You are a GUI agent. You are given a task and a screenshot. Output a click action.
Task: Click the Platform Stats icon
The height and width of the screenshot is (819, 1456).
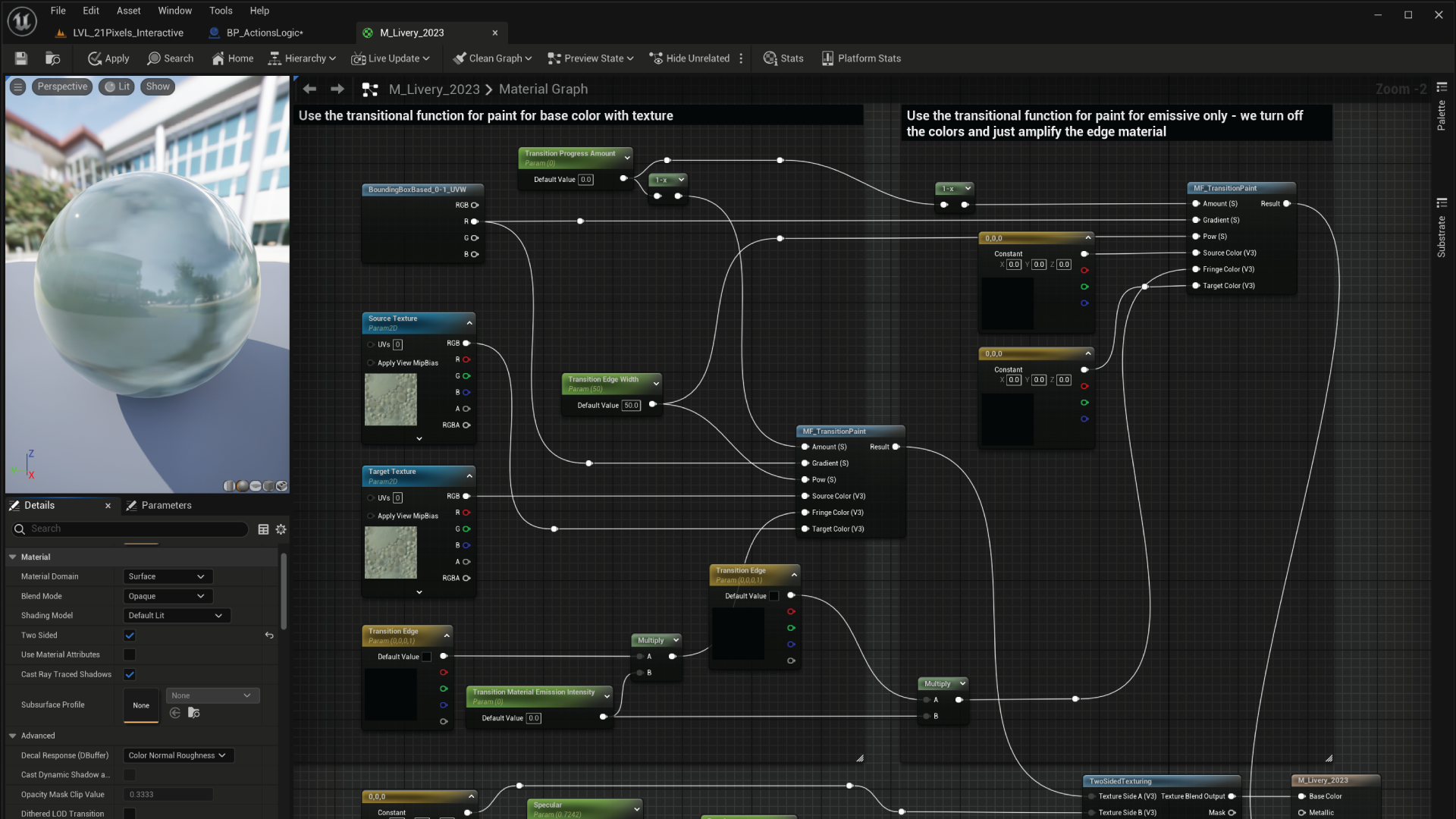(x=827, y=58)
